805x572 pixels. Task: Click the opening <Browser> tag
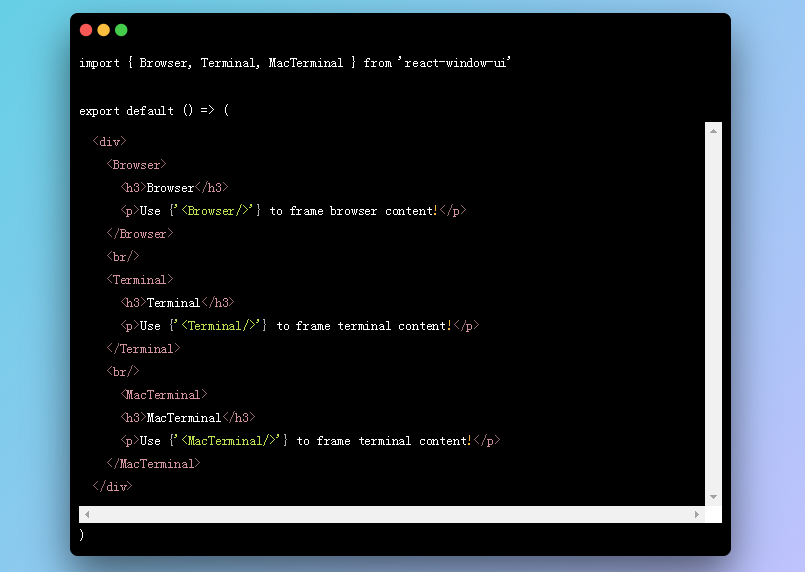click(x=136, y=165)
